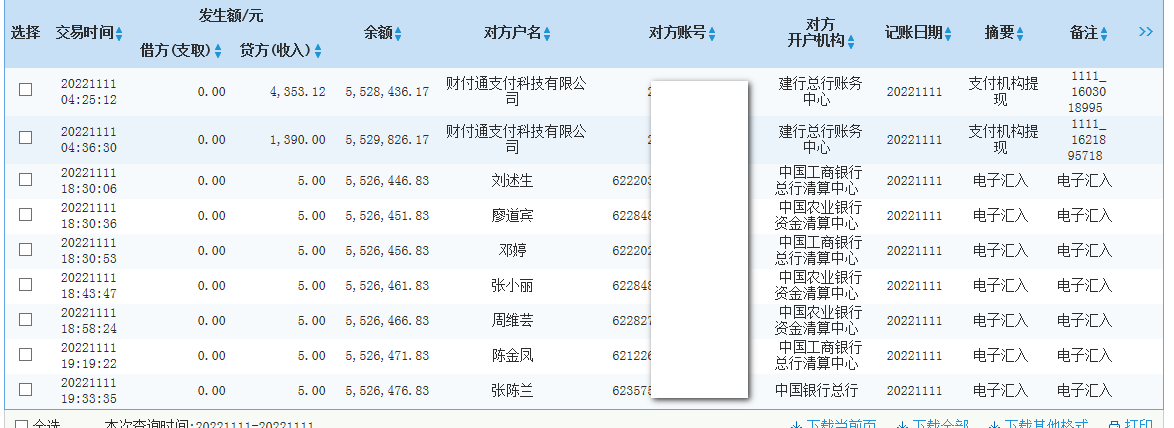
Task: Sort by 借方(支取) using its arrow icon
Action: [x=218, y=52]
